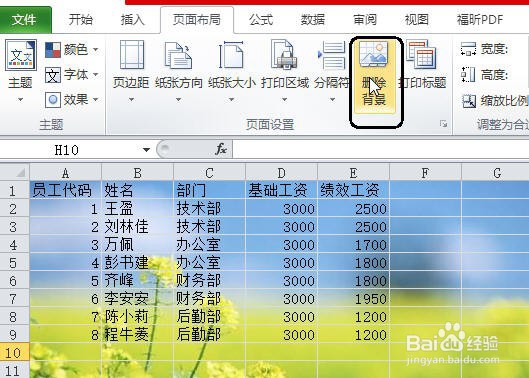Select row 1 header
Screen dimensions: 529x378
pyautogui.click(x=14, y=191)
